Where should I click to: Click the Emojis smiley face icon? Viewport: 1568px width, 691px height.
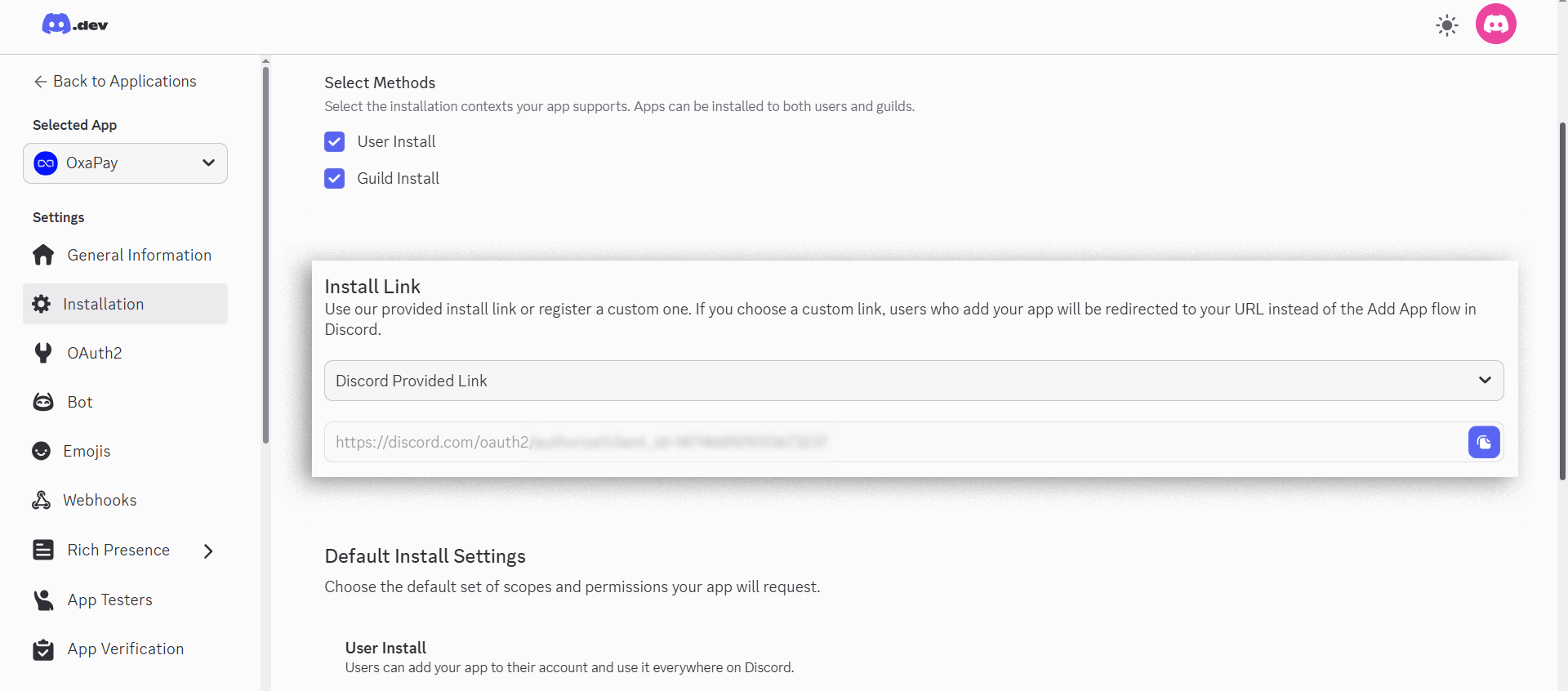point(42,451)
